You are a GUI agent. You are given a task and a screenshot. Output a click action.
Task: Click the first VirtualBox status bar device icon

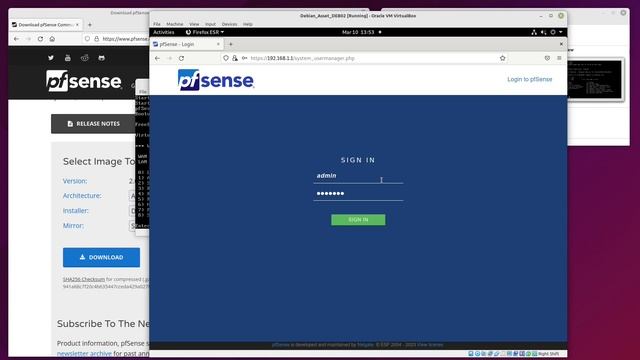(x=471, y=354)
